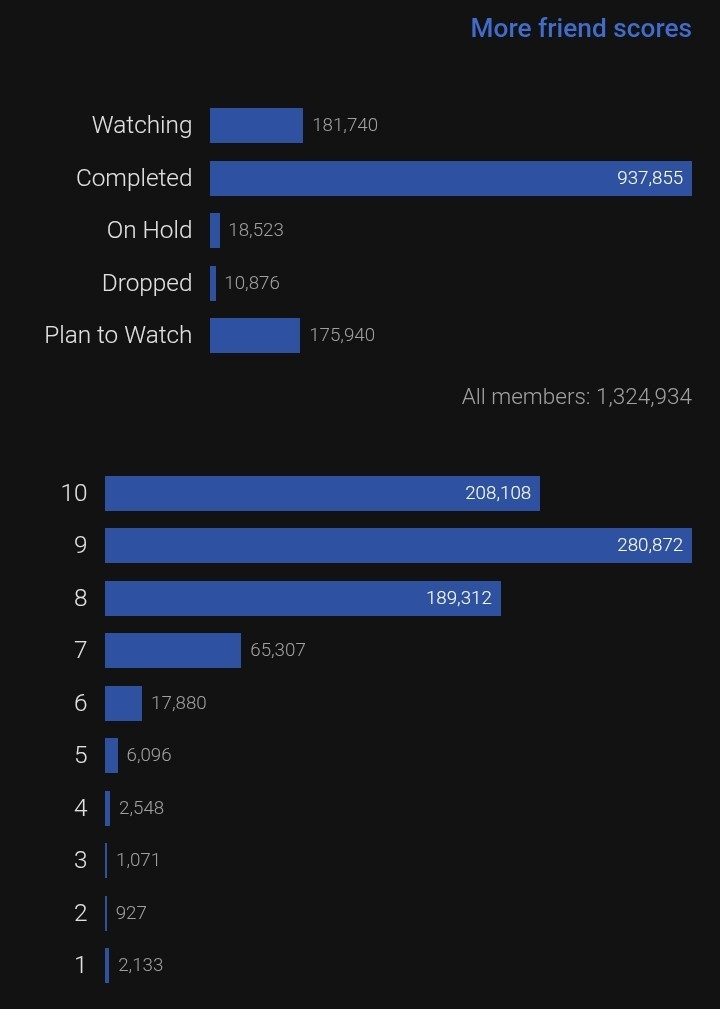
Task: Select the On Hold status bar
Action: (215, 230)
